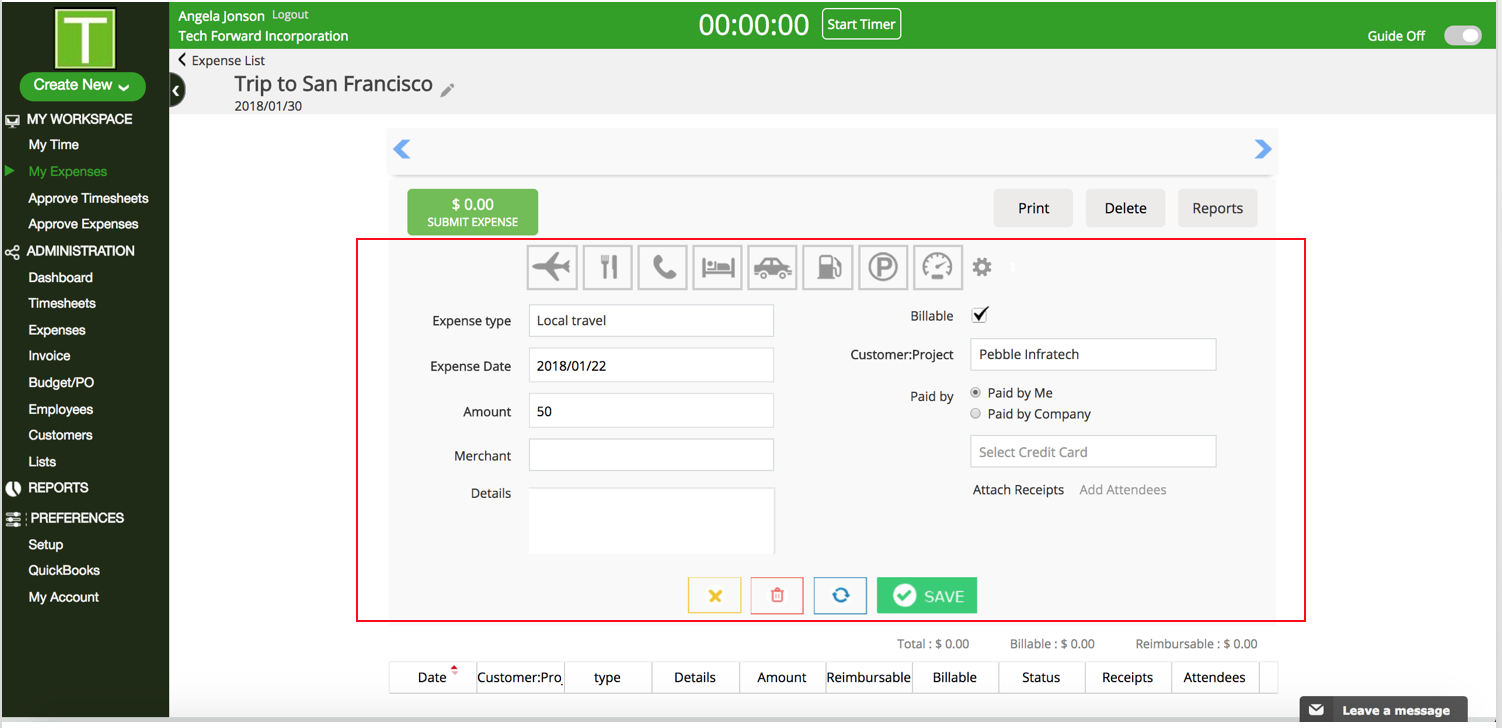Open Approve Timesheets in sidebar
Image resolution: width=1502 pixels, height=728 pixels.
pyautogui.click(x=88, y=198)
